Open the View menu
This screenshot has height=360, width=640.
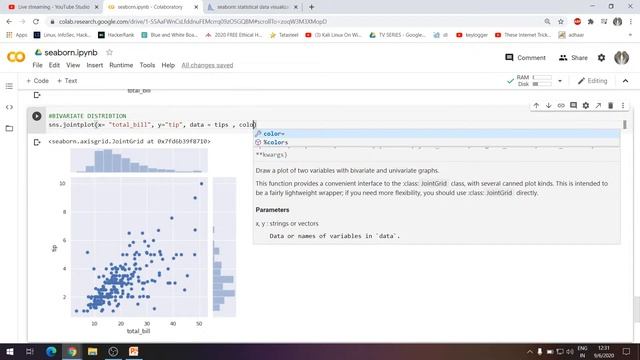[73, 65]
